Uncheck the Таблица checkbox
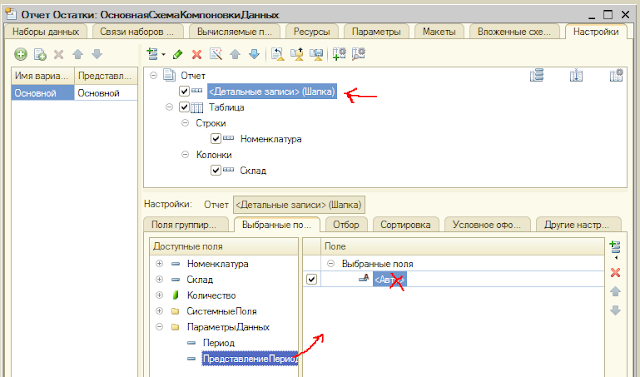Image resolution: width=640 pixels, height=377 pixels. click(184, 107)
